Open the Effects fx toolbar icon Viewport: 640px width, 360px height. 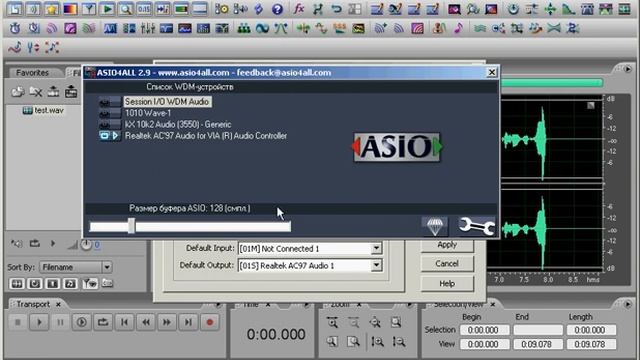(299, 9)
